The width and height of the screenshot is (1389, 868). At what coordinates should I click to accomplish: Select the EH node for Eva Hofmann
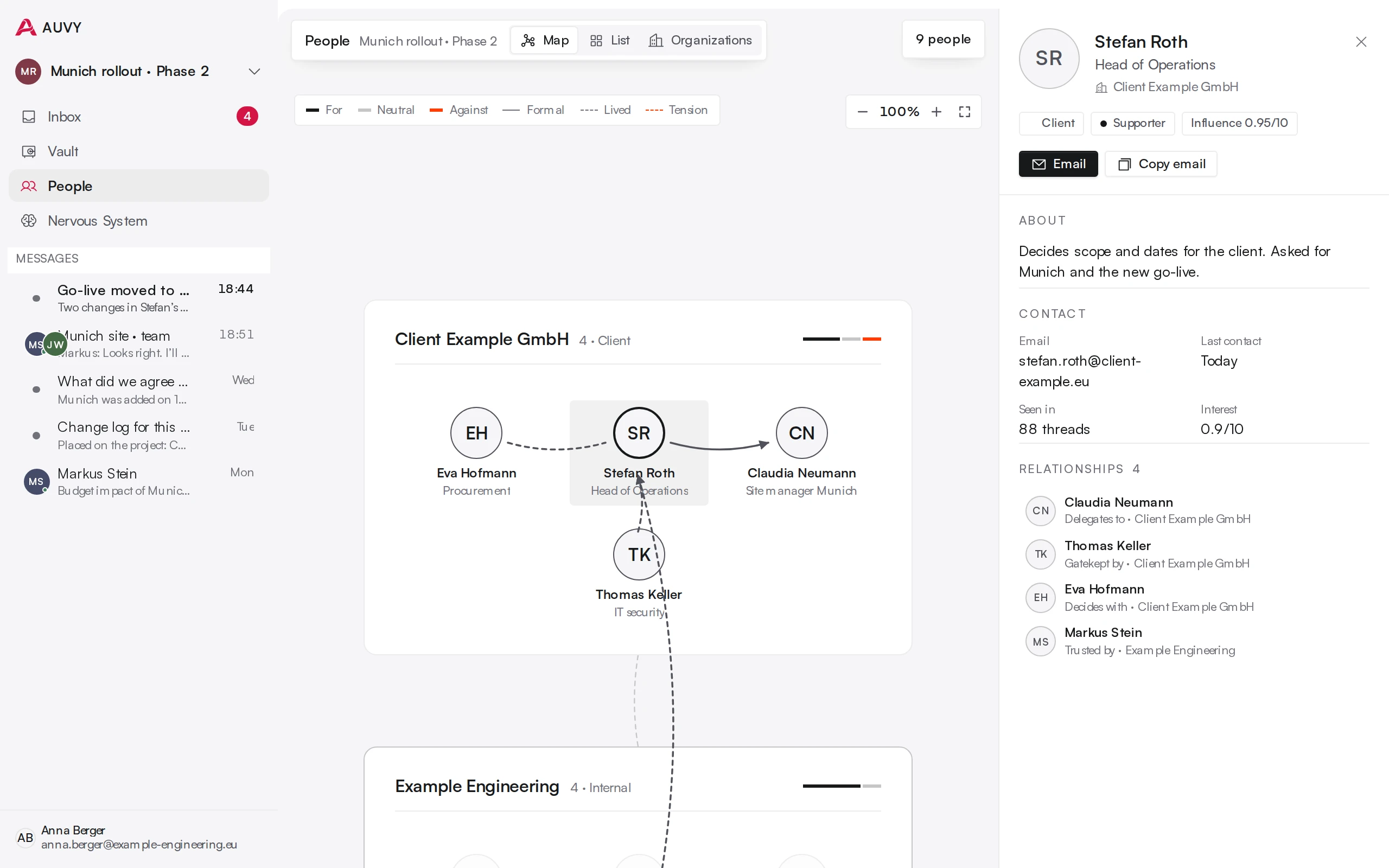click(x=476, y=433)
